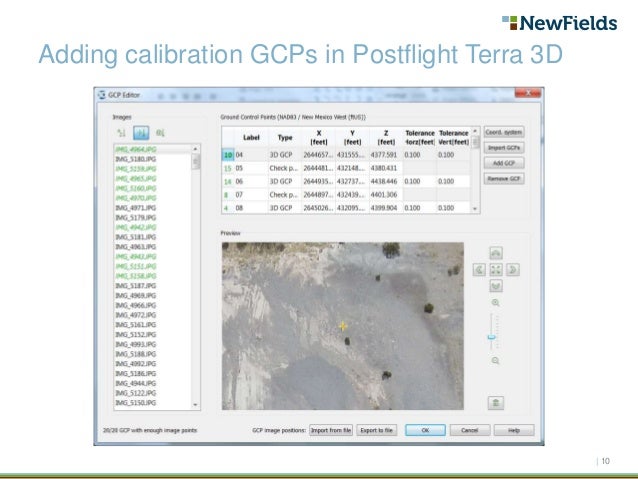Click the Type cell of GCP 06
The width and height of the screenshot is (638, 479).
click(x=285, y=182)
